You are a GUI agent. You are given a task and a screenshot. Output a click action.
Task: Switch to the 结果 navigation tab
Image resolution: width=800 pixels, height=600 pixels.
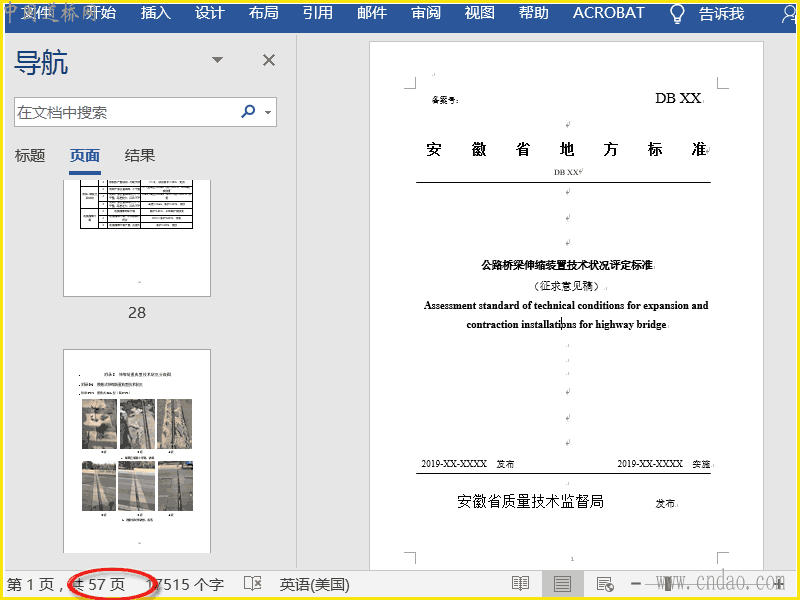(x=139, y=155)
